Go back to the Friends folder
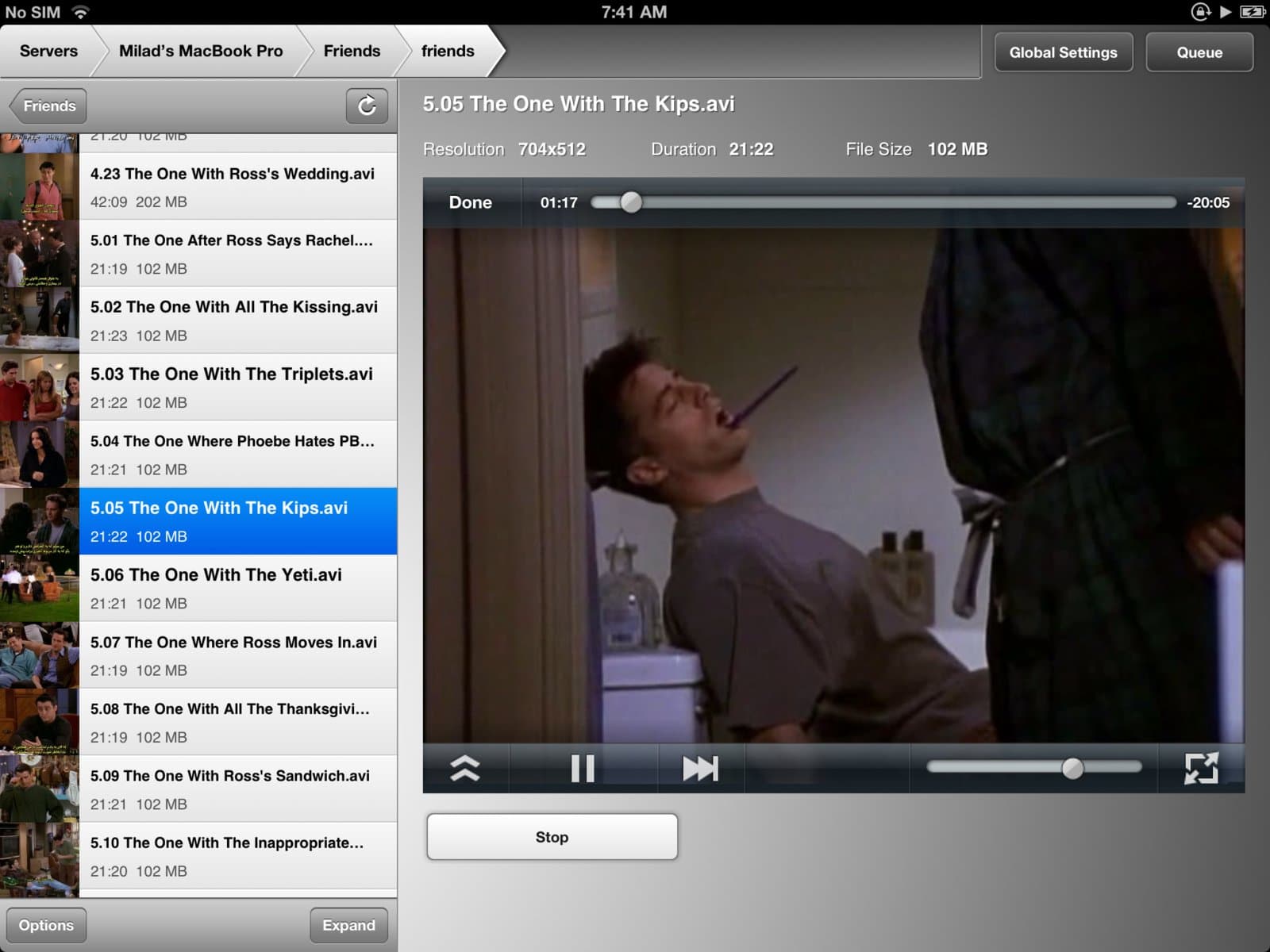The width and height of the screenshot is (1270, 952). (48, 106)
